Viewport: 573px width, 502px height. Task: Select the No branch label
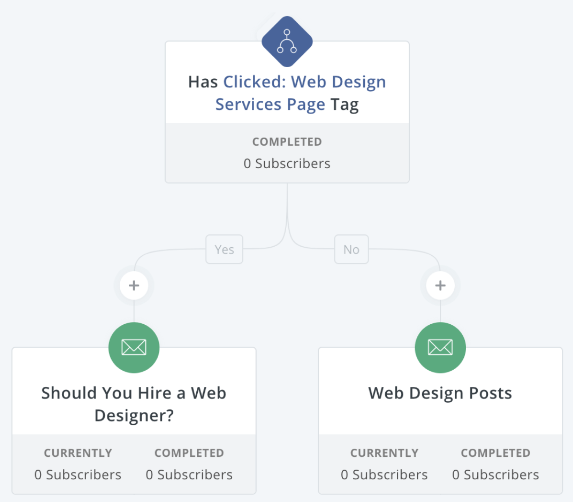tap(351, 249)
